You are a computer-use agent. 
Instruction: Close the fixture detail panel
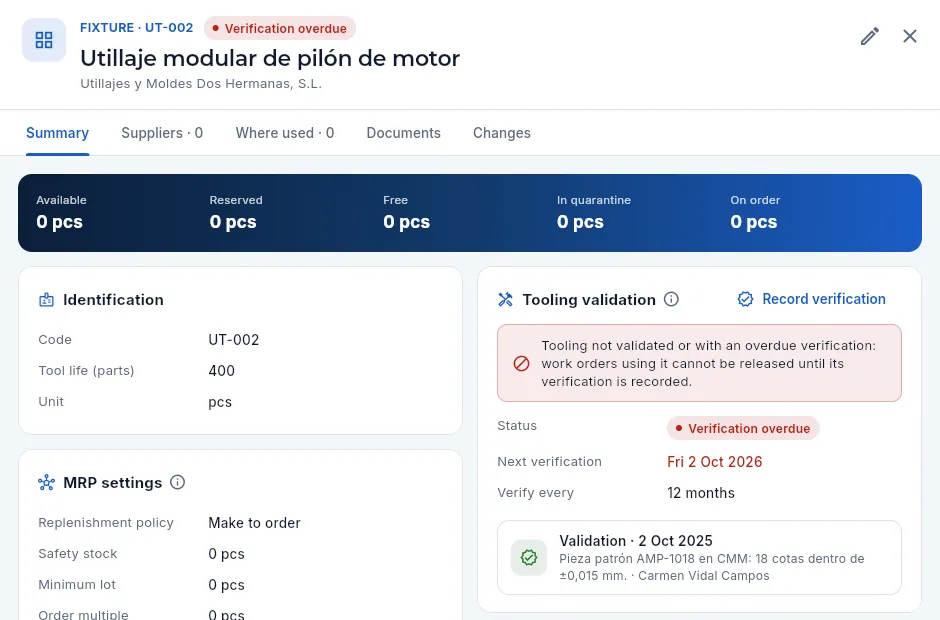click(909, 37)
